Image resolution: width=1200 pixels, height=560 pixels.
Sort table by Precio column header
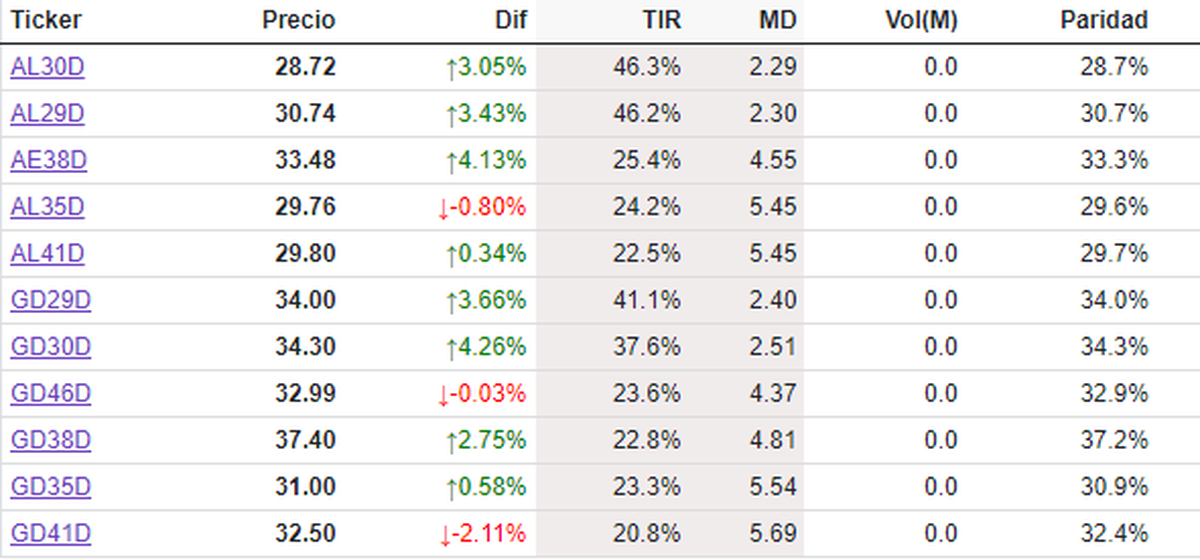[298, 20]
